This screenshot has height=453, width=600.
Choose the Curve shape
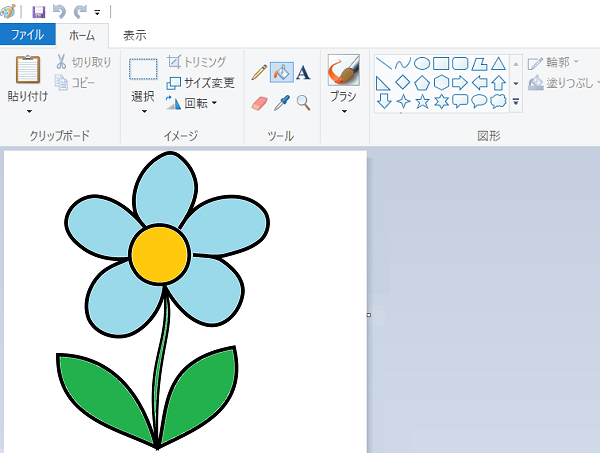pyautogui.click(x=403, y=64)
